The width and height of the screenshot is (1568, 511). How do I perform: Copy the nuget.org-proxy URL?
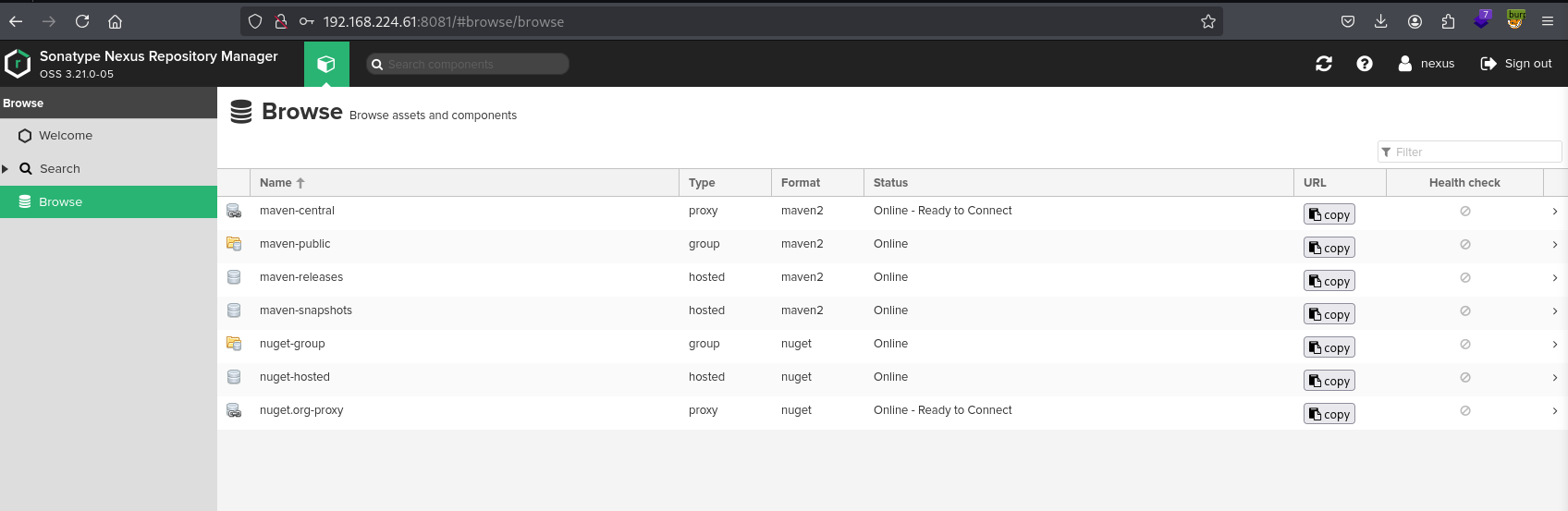coord(1329,414)
